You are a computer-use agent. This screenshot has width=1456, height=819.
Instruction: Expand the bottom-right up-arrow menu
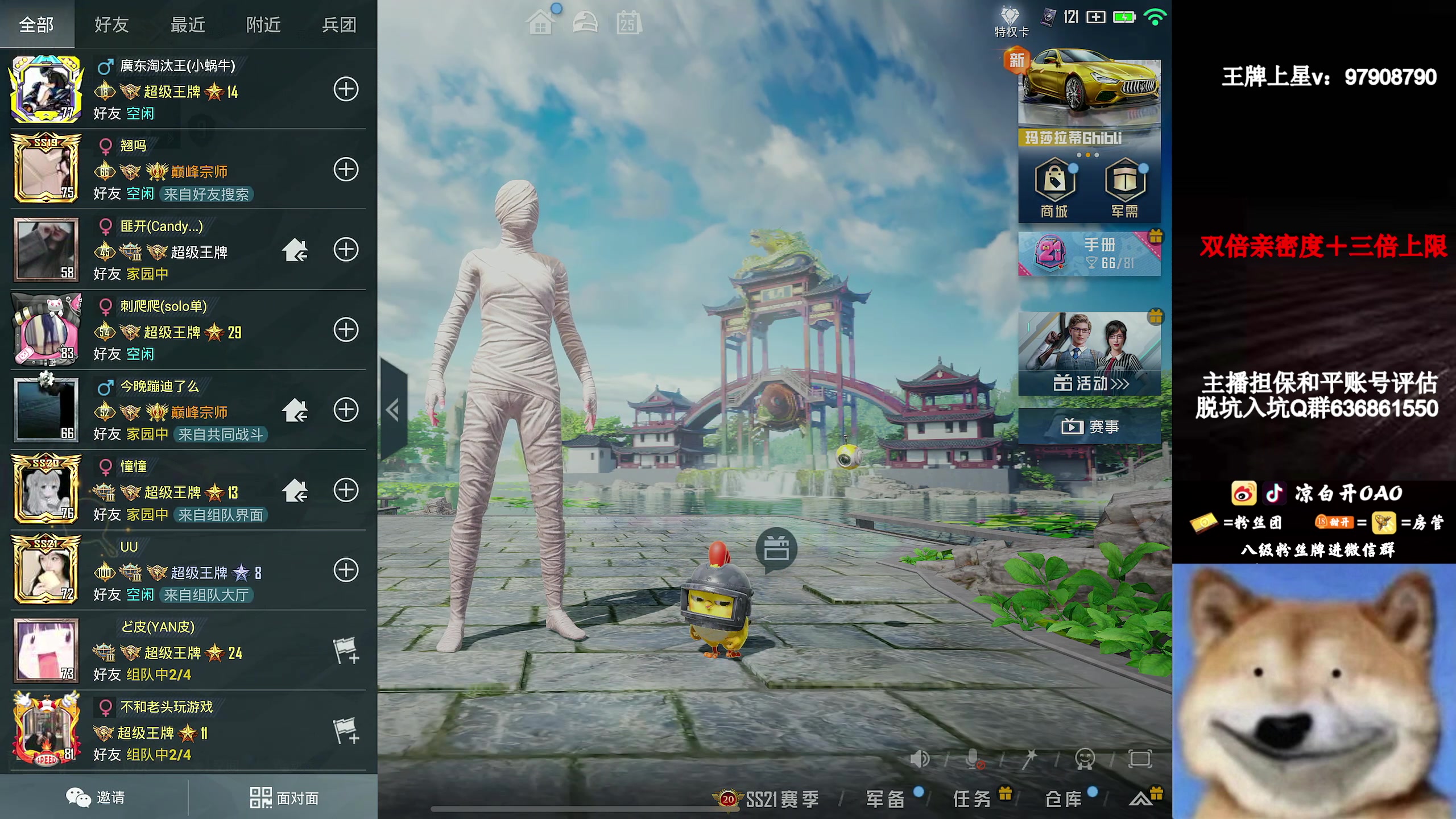coord(1141,799)
